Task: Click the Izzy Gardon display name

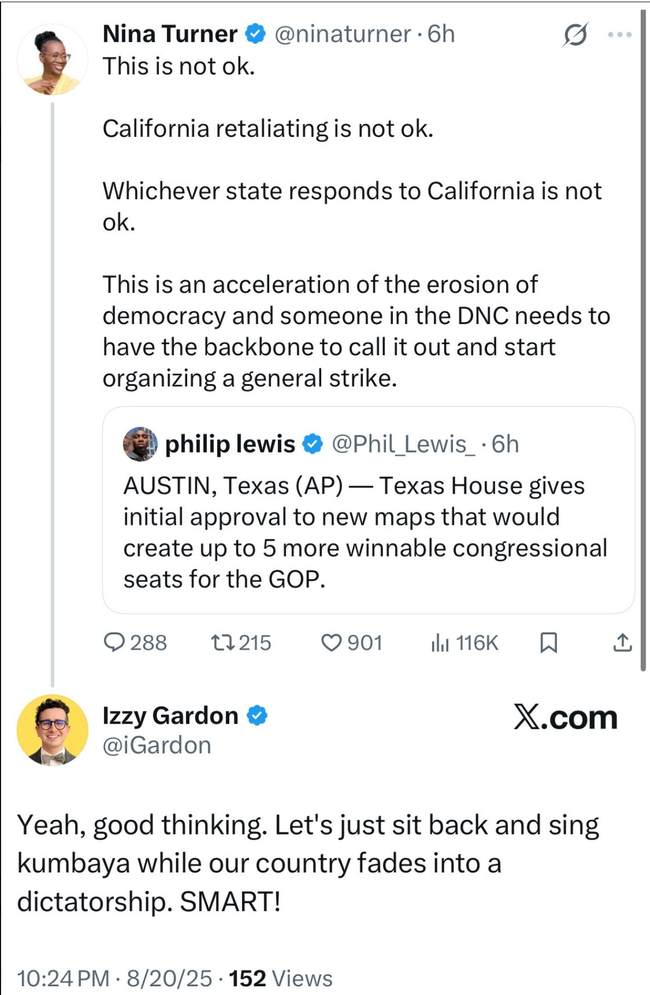Action: [170, 715]
